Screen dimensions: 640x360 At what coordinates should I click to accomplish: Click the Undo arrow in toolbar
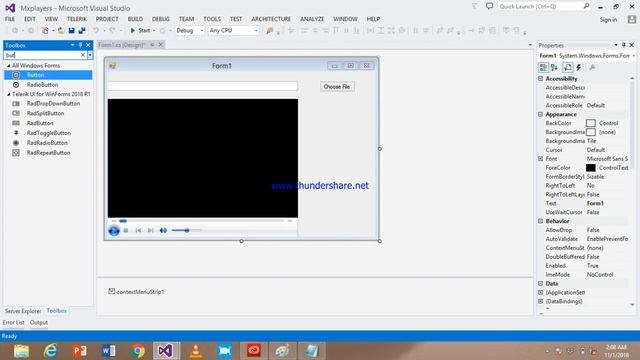click(96, 30)
